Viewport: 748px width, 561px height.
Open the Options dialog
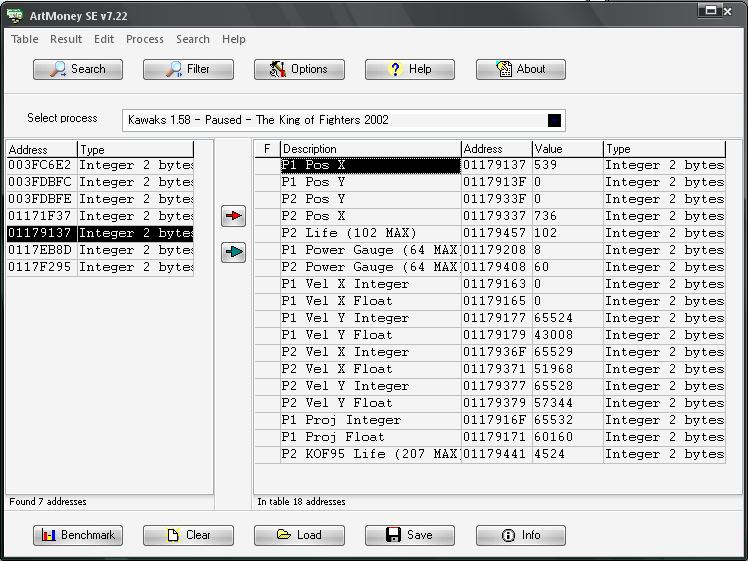pos(299,69)
